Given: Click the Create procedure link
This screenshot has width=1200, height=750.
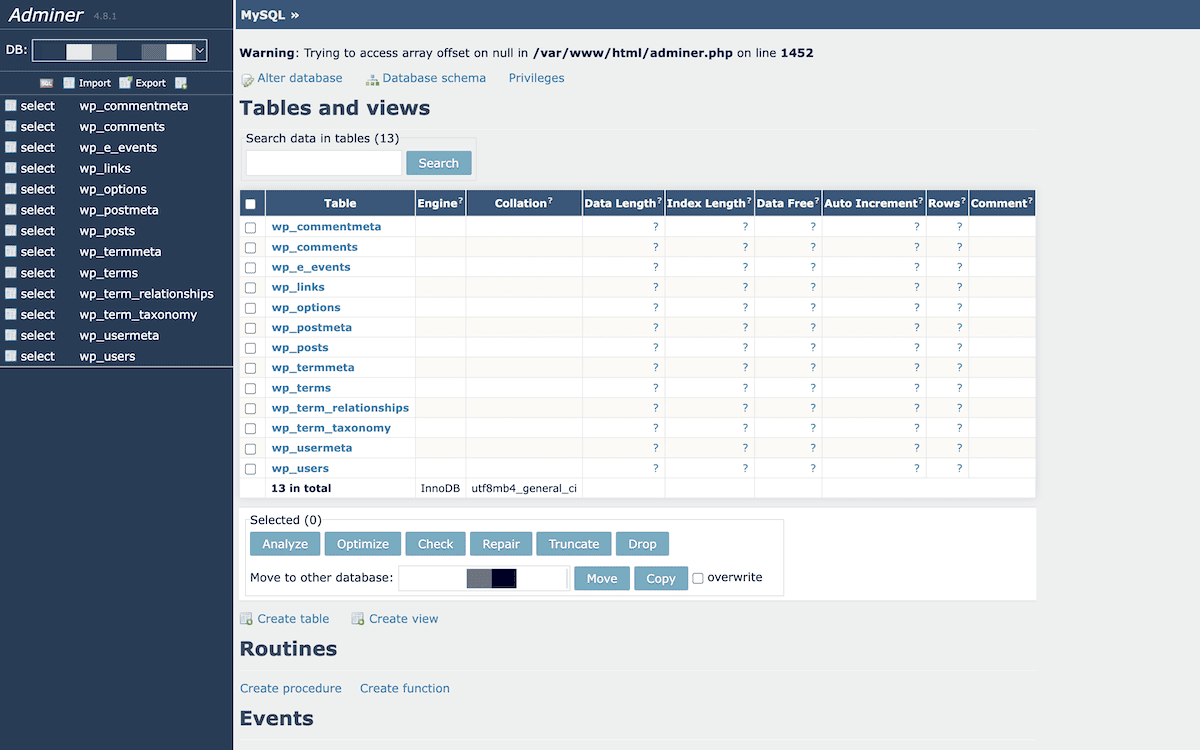Looking at the screenshot, I should pos(291,688).
